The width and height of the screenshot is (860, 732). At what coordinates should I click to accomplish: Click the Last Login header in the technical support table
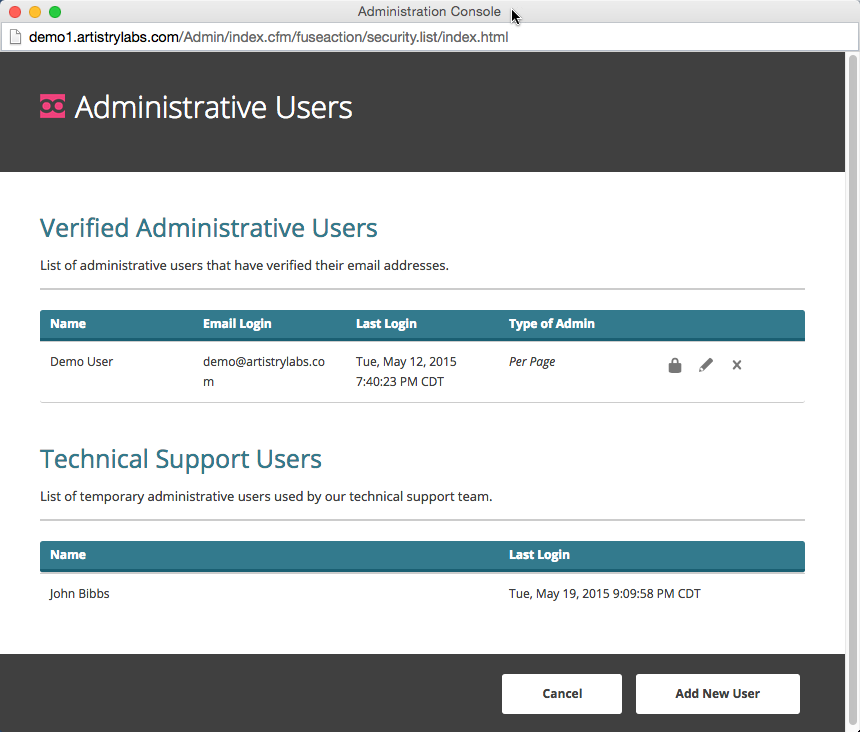[x=539, y=554]
